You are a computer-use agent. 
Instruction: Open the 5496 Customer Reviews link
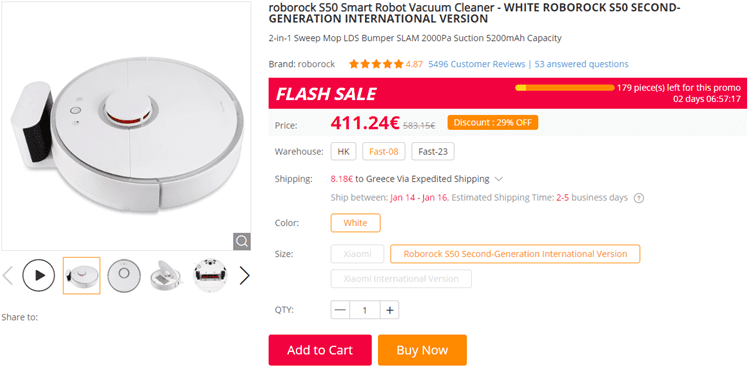[476, 64]
